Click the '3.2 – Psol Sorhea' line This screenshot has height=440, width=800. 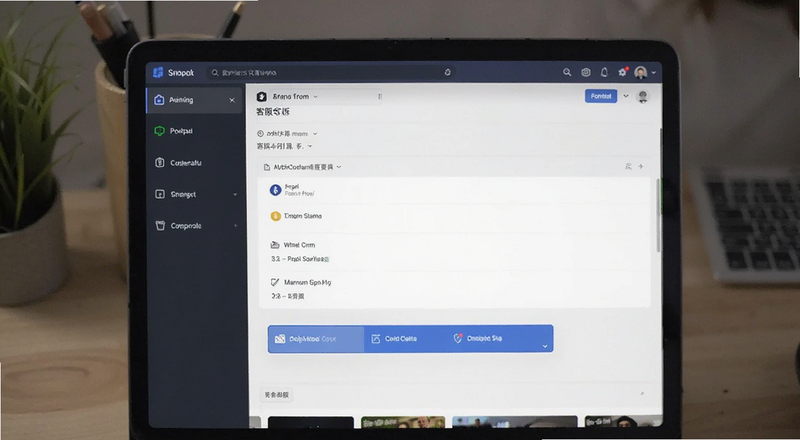pos(300,259)
